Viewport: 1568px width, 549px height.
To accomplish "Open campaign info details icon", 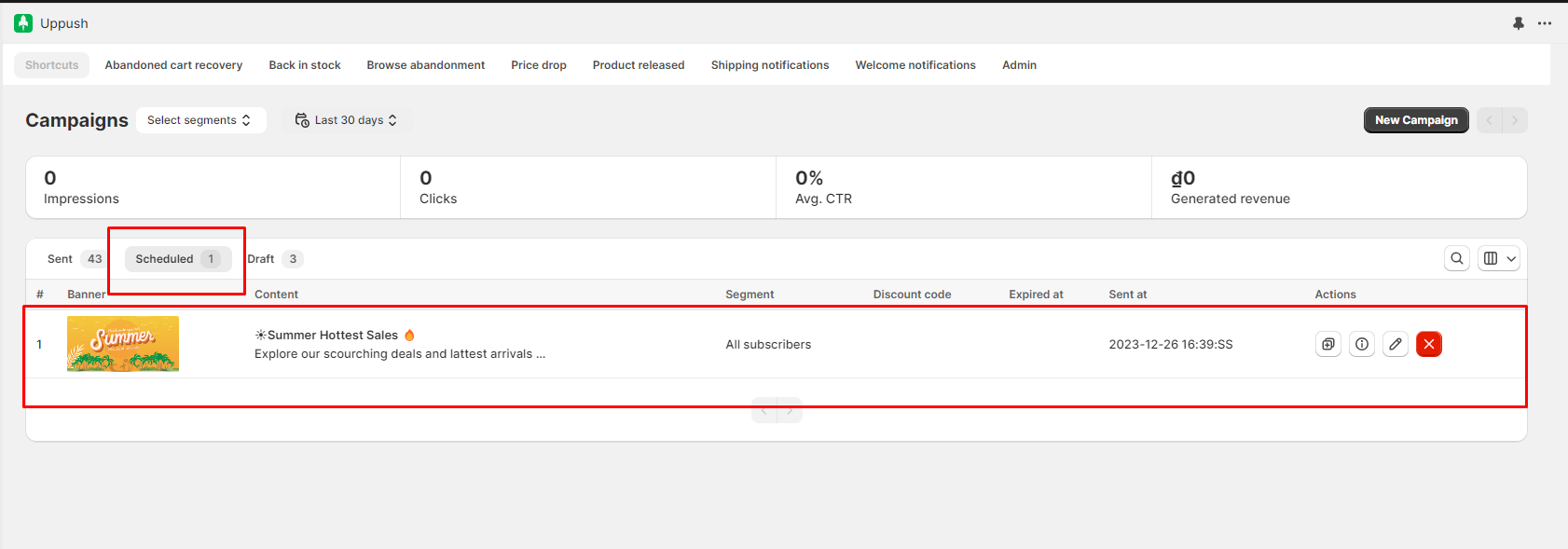I will (1361, 344).
